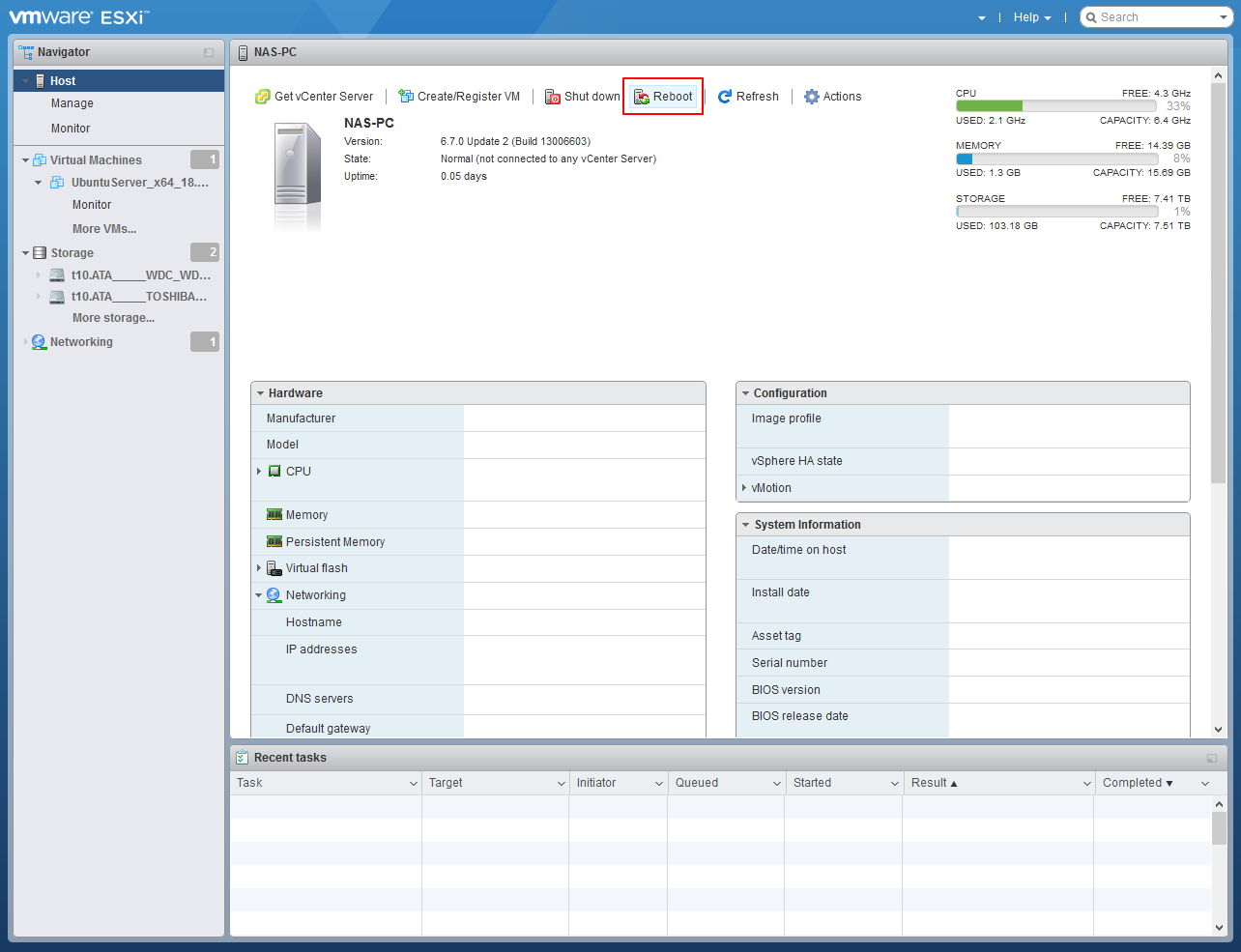Expand the vMotion row

point(744,488)
